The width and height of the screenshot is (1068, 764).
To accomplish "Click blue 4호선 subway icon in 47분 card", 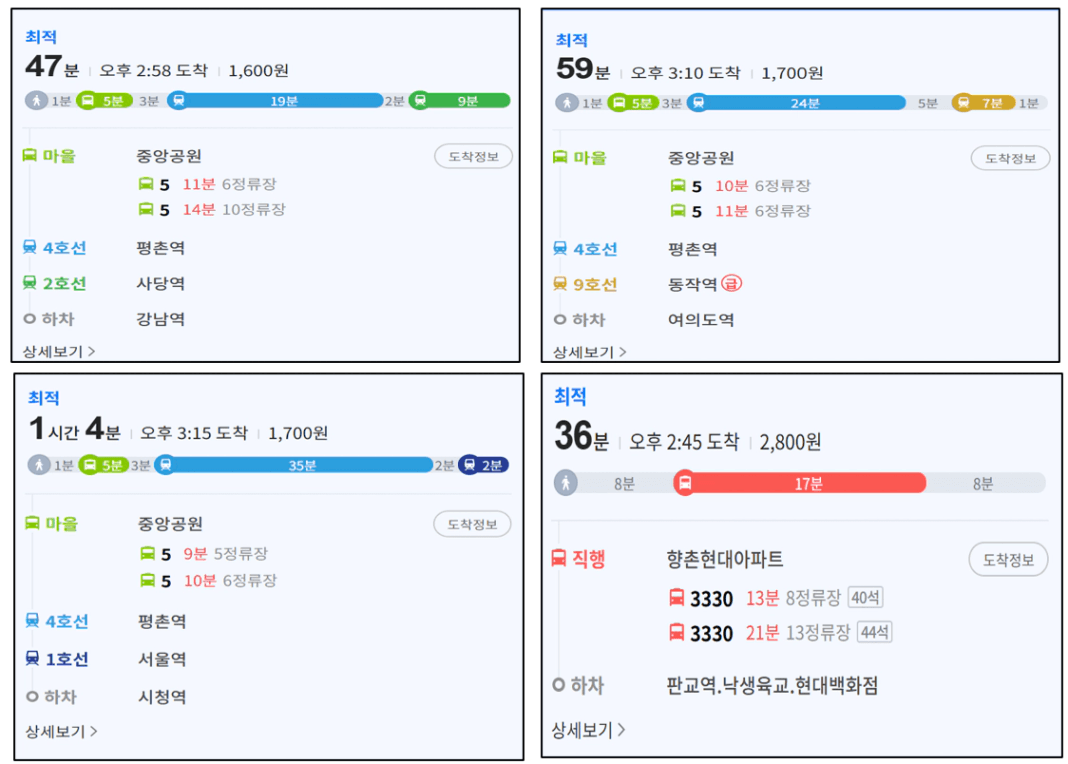I will pos(29,247).
